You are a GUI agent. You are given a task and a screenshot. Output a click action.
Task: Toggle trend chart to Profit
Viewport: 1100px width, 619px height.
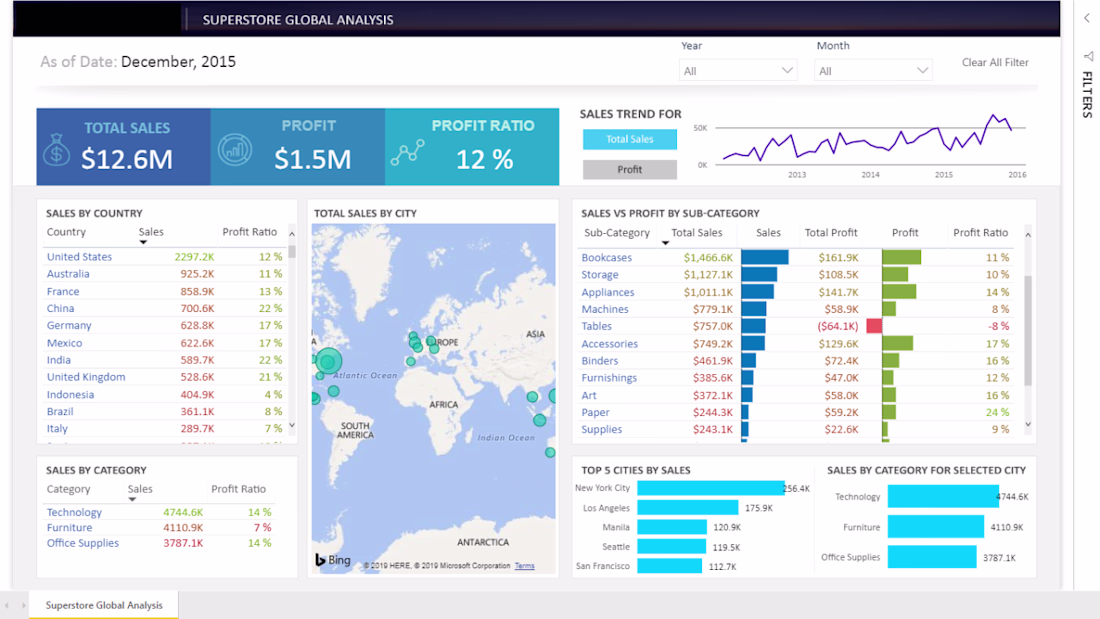click(629, 169)
